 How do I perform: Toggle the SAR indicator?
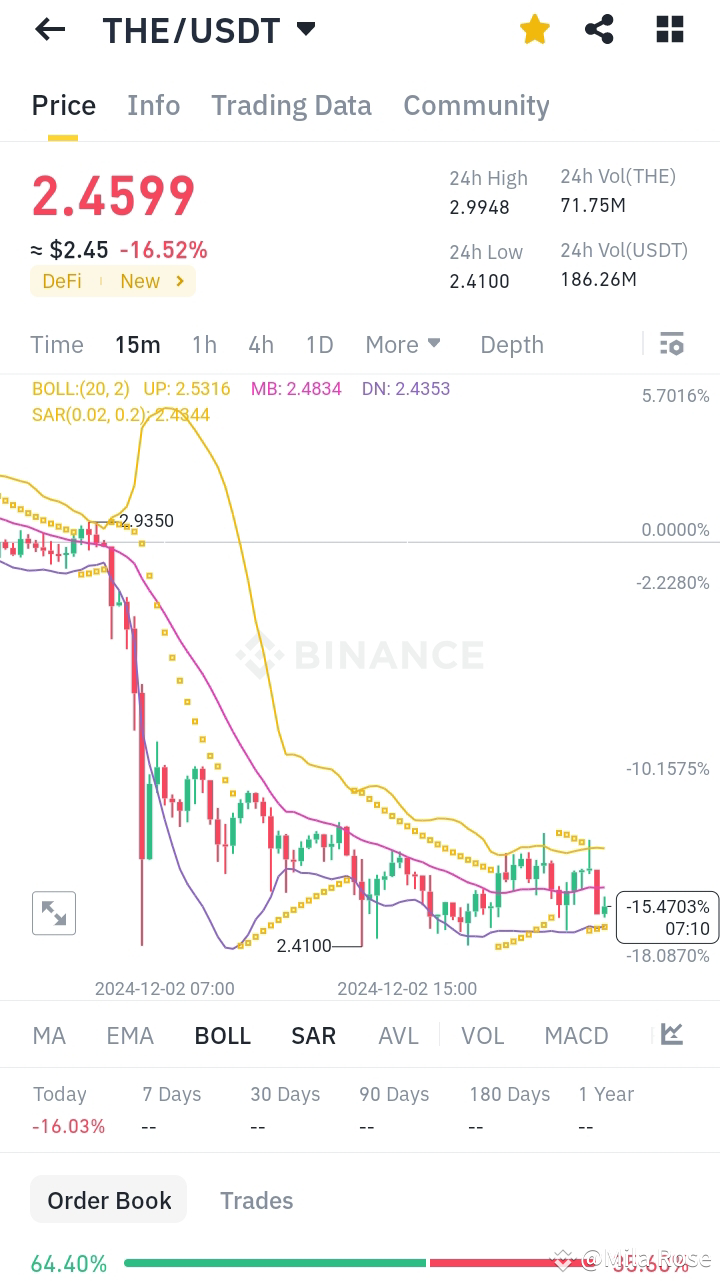(x=313, y=1035)
